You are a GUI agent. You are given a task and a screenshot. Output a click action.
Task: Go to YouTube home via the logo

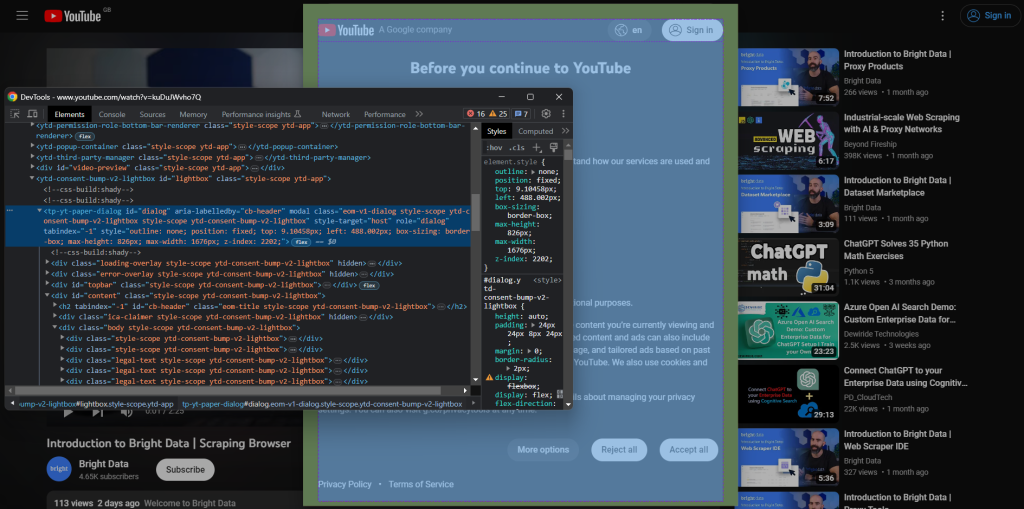(73, 16)
